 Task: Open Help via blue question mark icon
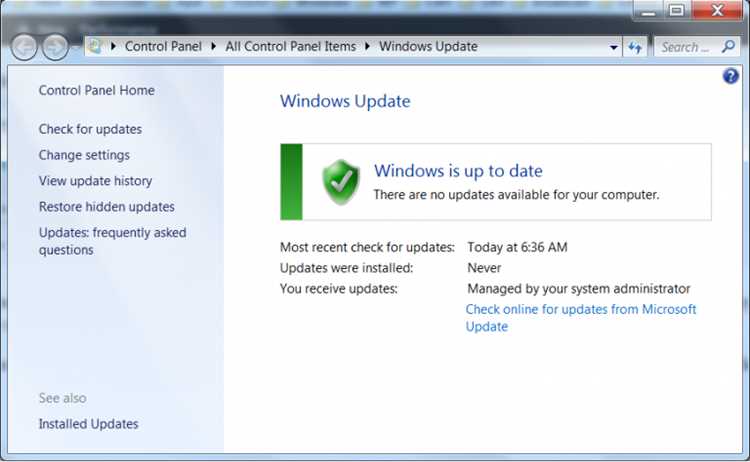[x=730, y=76]
